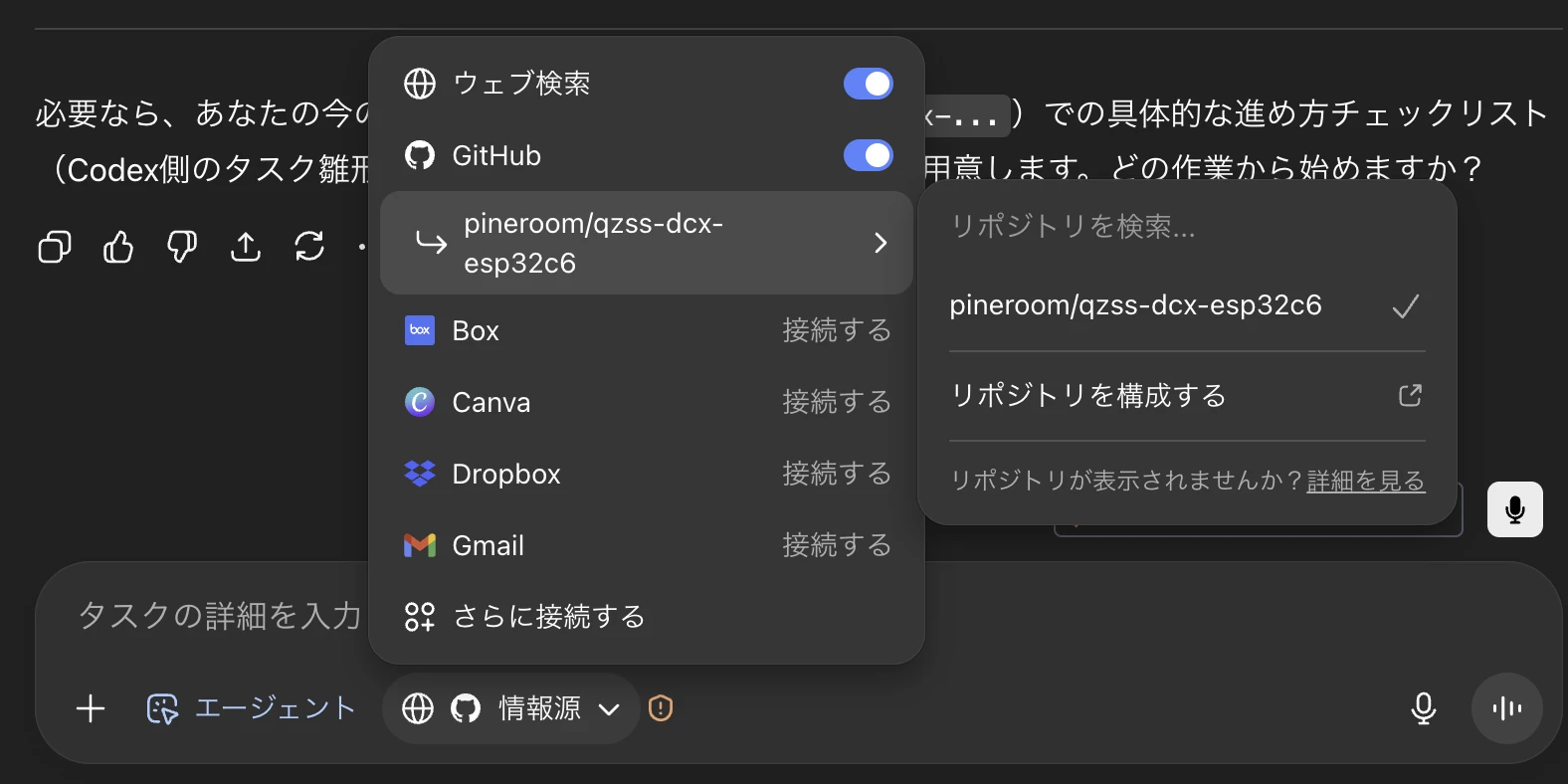Click the regenerate response icon

click(x=309, y=247)
